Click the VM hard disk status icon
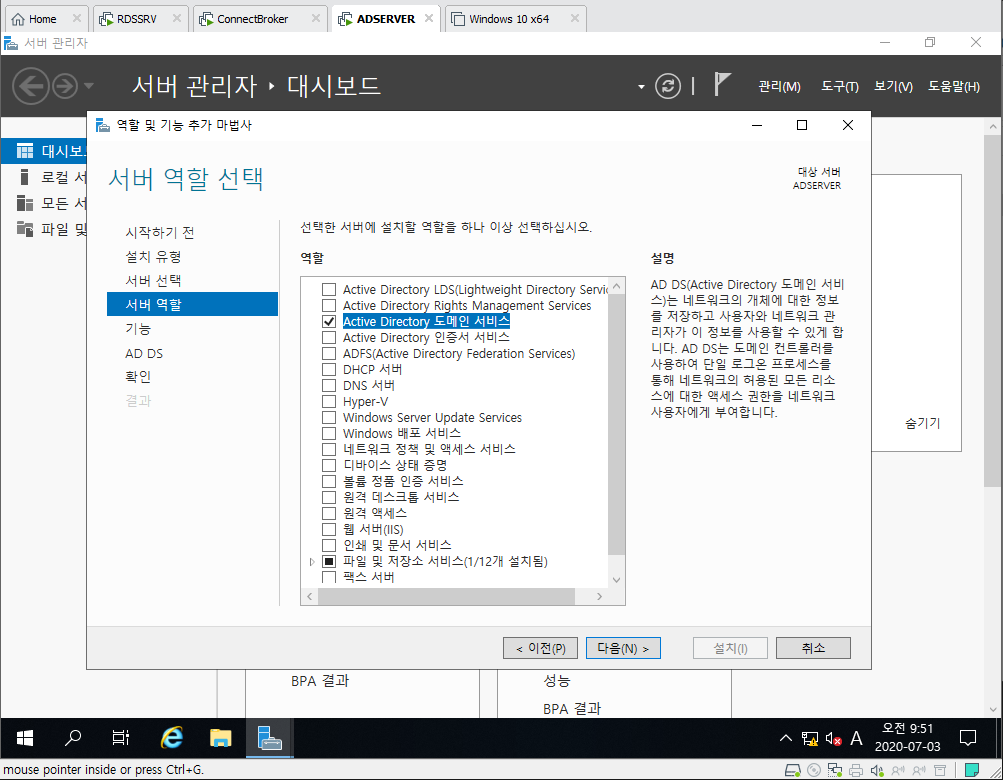 pyautogui.click(x=793, y=770)
